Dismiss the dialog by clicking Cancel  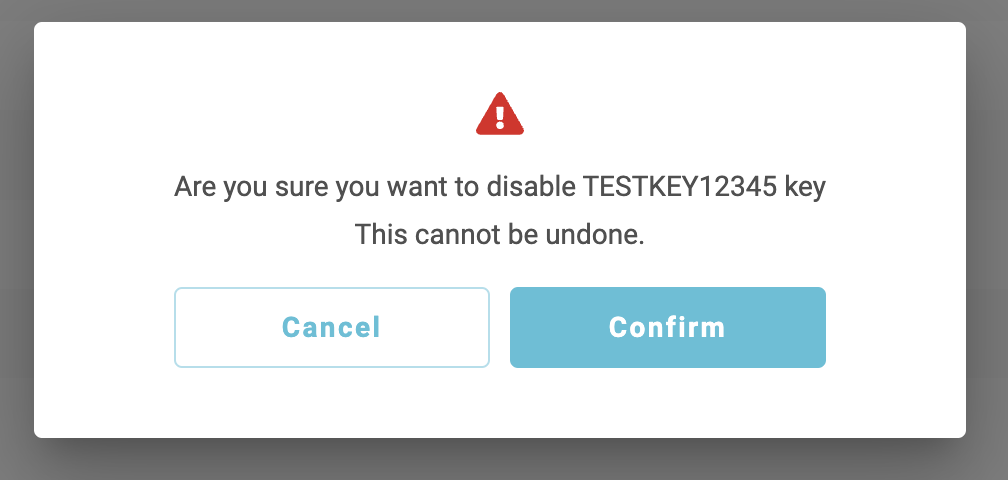tap(331, 328)
